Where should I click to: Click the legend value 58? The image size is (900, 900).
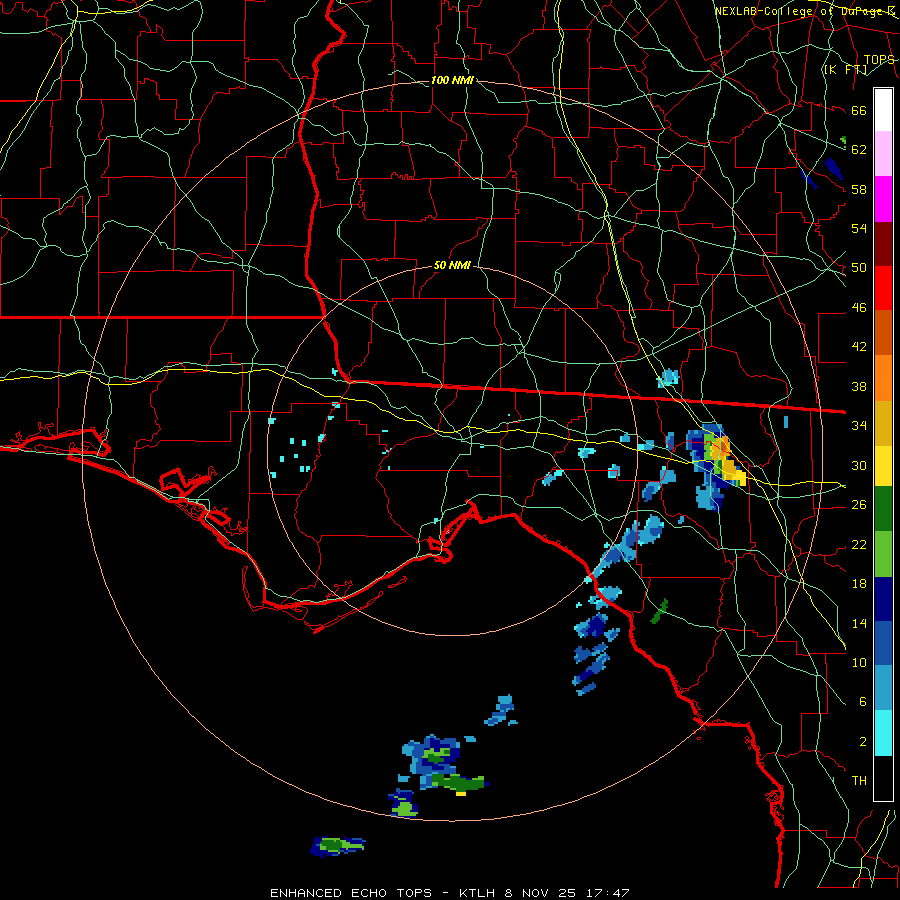(859, 189)
